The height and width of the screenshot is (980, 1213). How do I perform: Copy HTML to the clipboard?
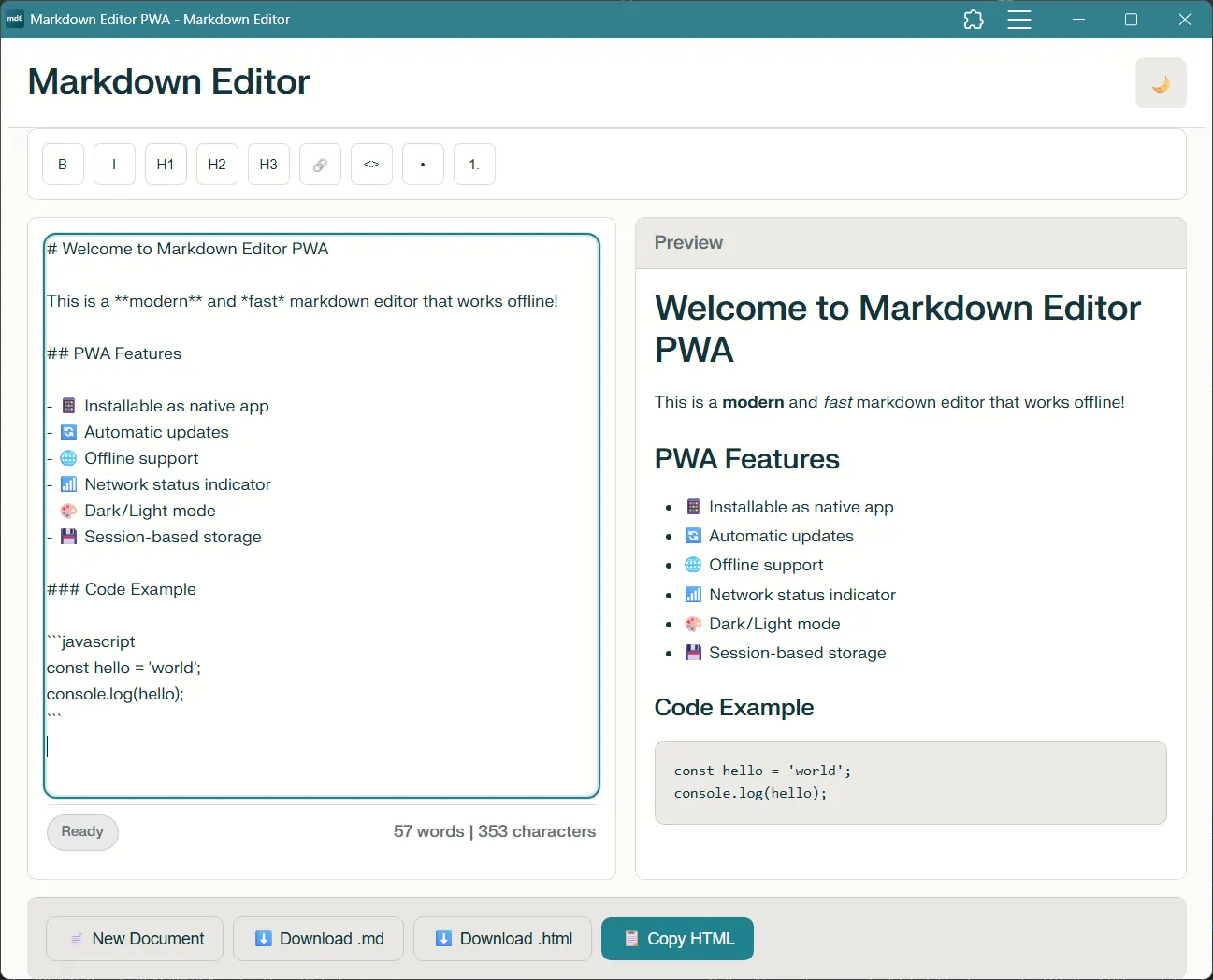coord(677,938)
